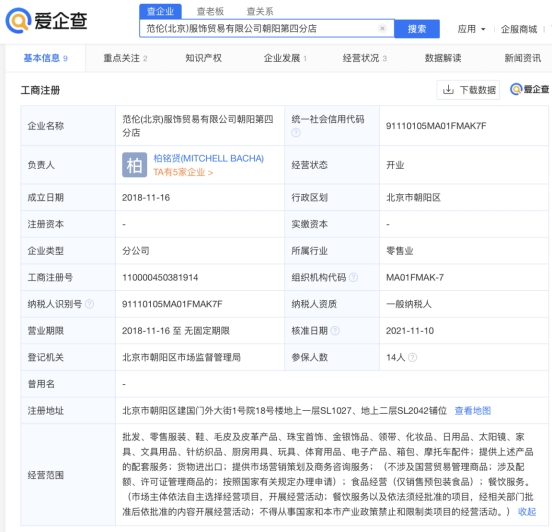Viewport: 553px width, 532px height.
Task: Click the 企业类型 value 分公司
Action: [136, 251]
